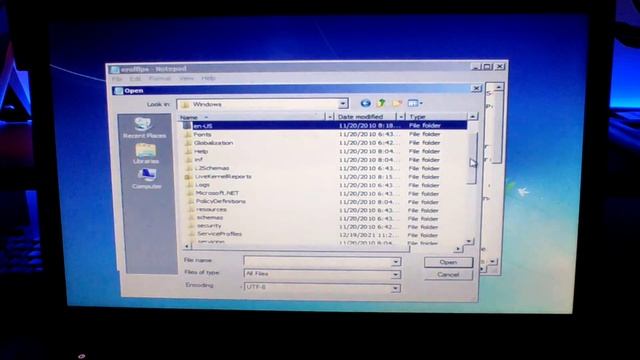Click the file list scroll down arrow
The image size is (640, 360).
click(469, 241)
